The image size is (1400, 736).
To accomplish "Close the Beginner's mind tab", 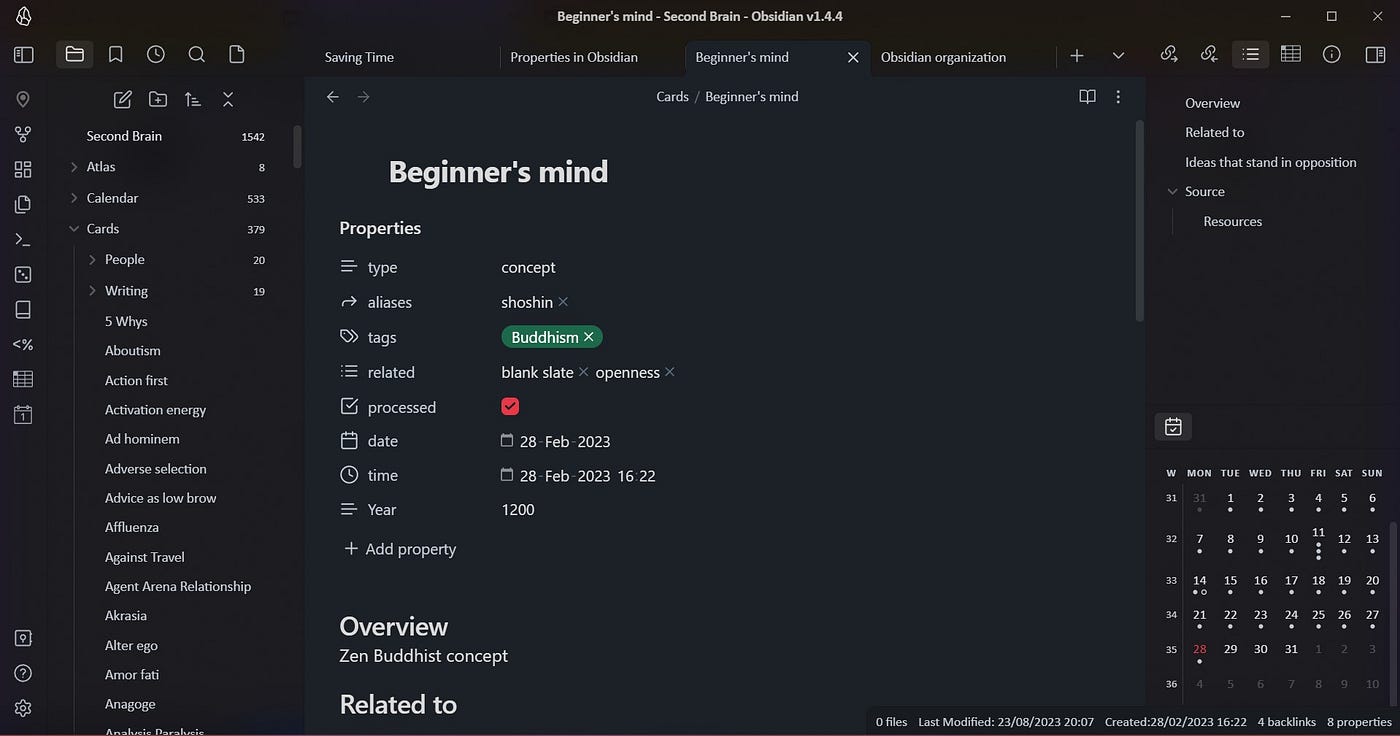I will [853, 57].
